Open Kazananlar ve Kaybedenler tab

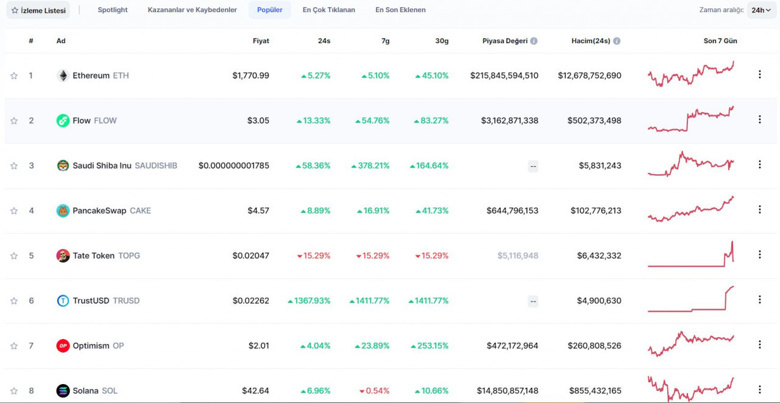(192, 10)
